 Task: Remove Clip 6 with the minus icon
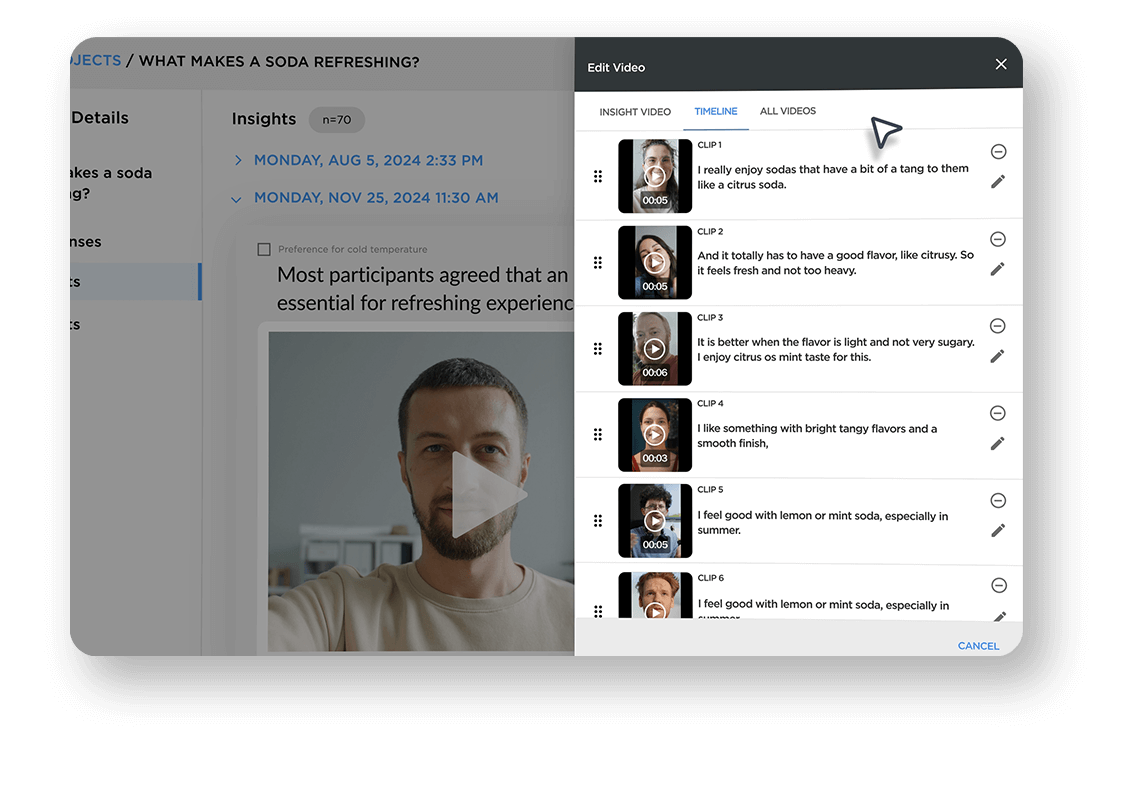999,585
